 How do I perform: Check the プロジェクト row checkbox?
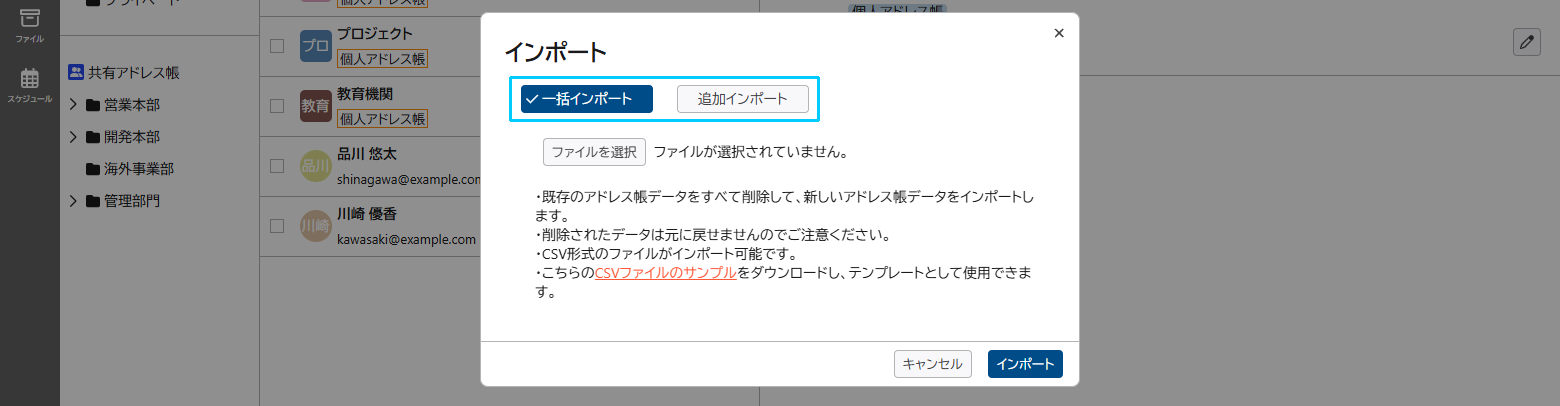click(278, 46)
